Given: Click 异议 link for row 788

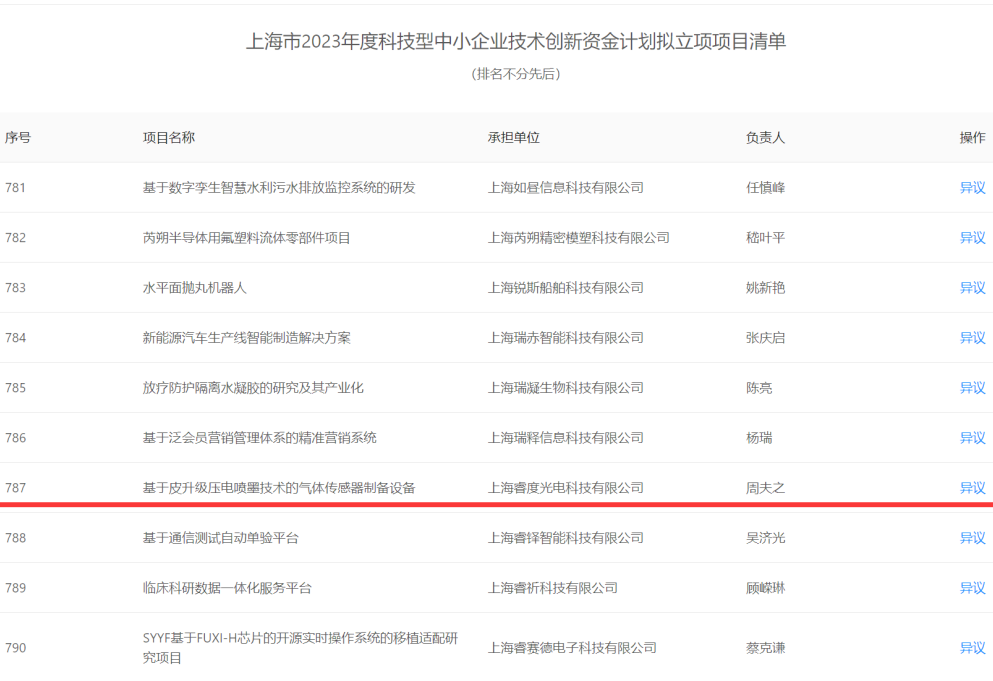Looking at the screenshot, I should (972, 538).
